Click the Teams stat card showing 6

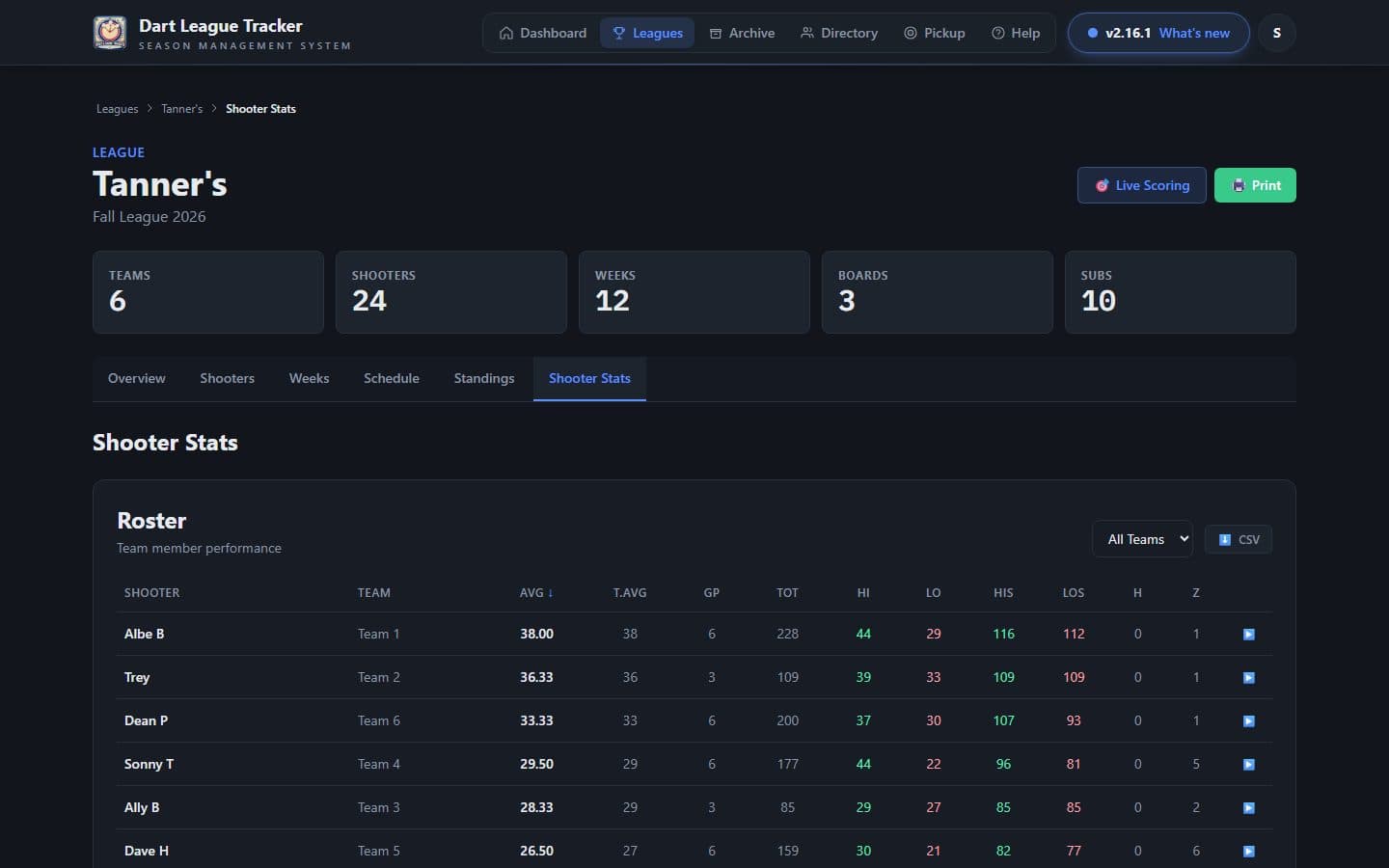coord(208,292)
